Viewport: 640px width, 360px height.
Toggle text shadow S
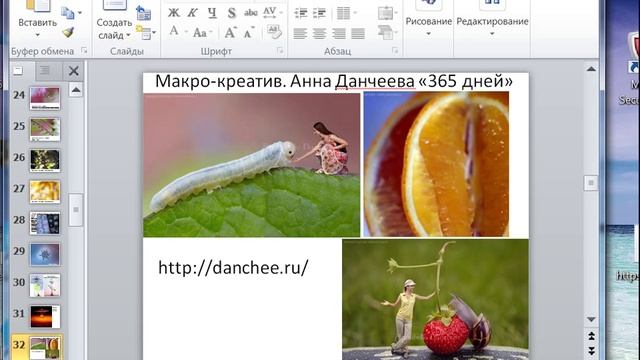coord(231,13)
